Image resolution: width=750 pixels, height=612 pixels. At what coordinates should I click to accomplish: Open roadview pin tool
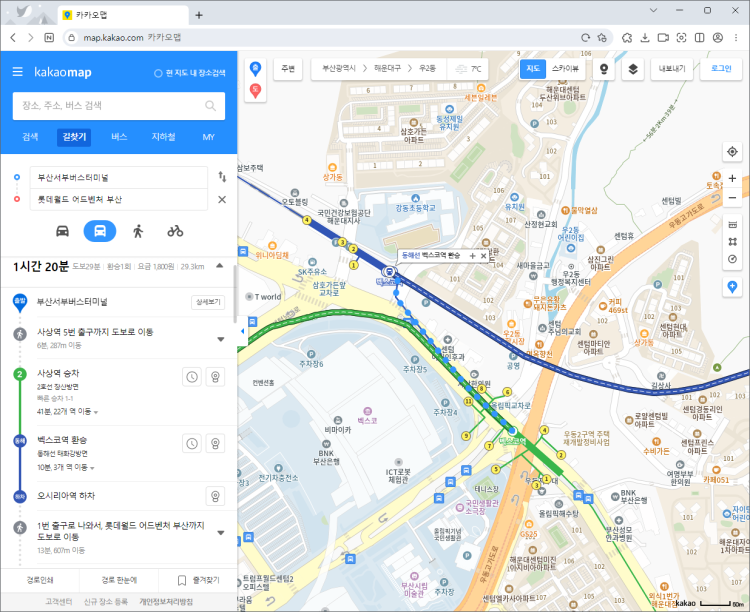coord(604,69)
